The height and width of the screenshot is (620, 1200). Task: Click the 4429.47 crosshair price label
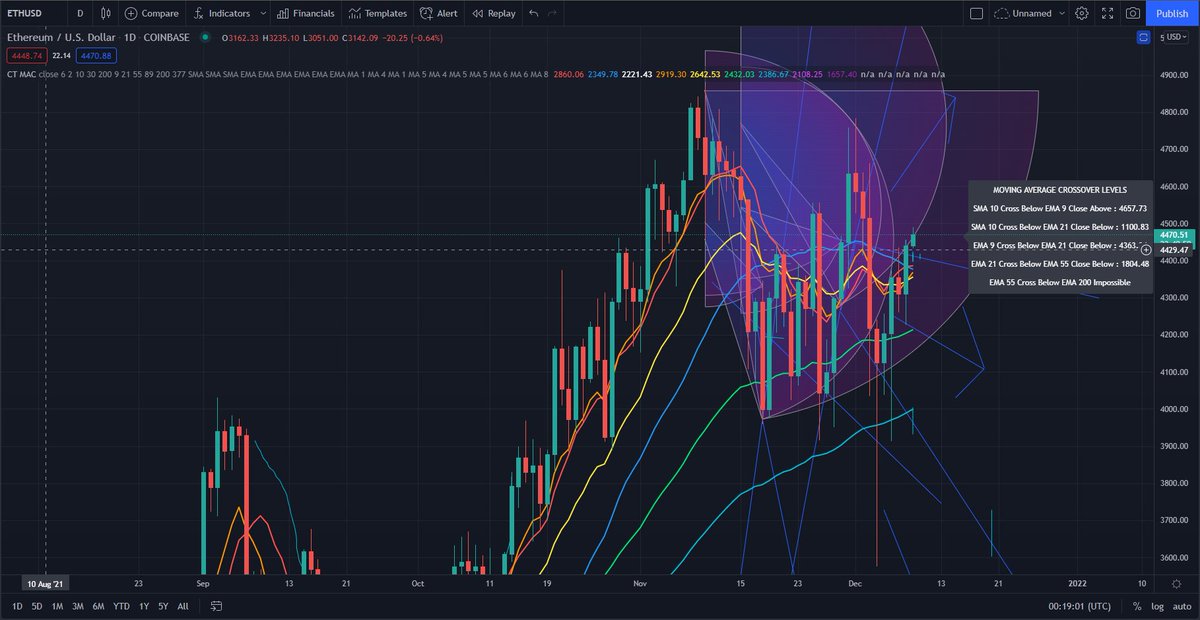click(1173, 250)
